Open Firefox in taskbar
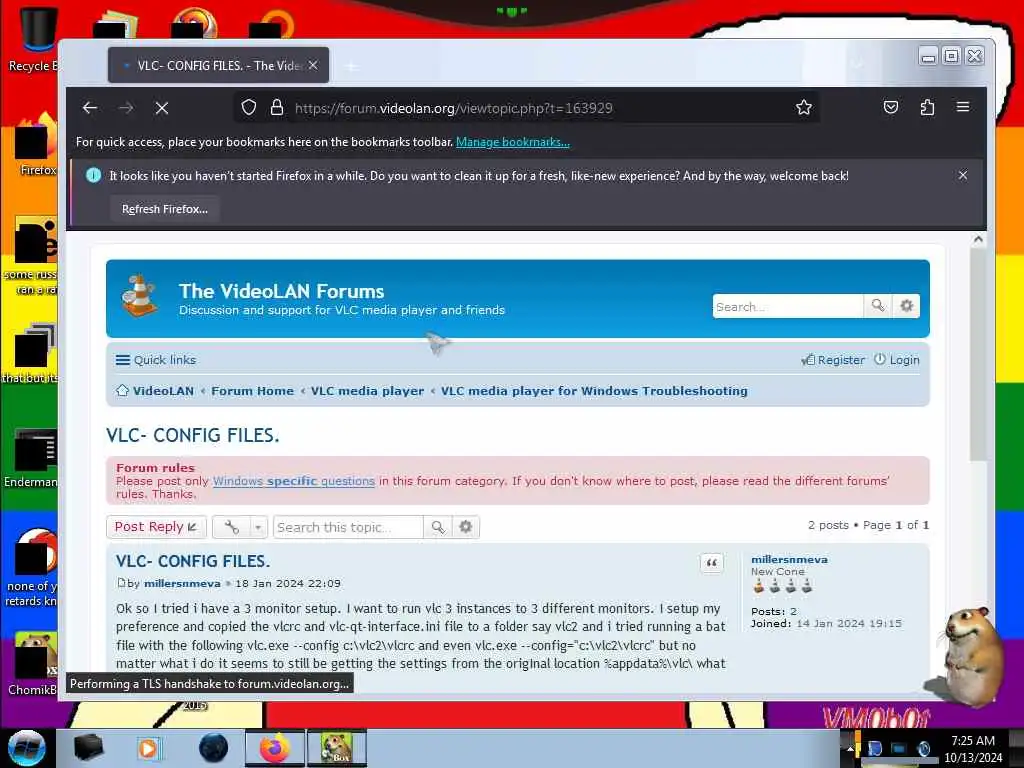 point(275,748)
